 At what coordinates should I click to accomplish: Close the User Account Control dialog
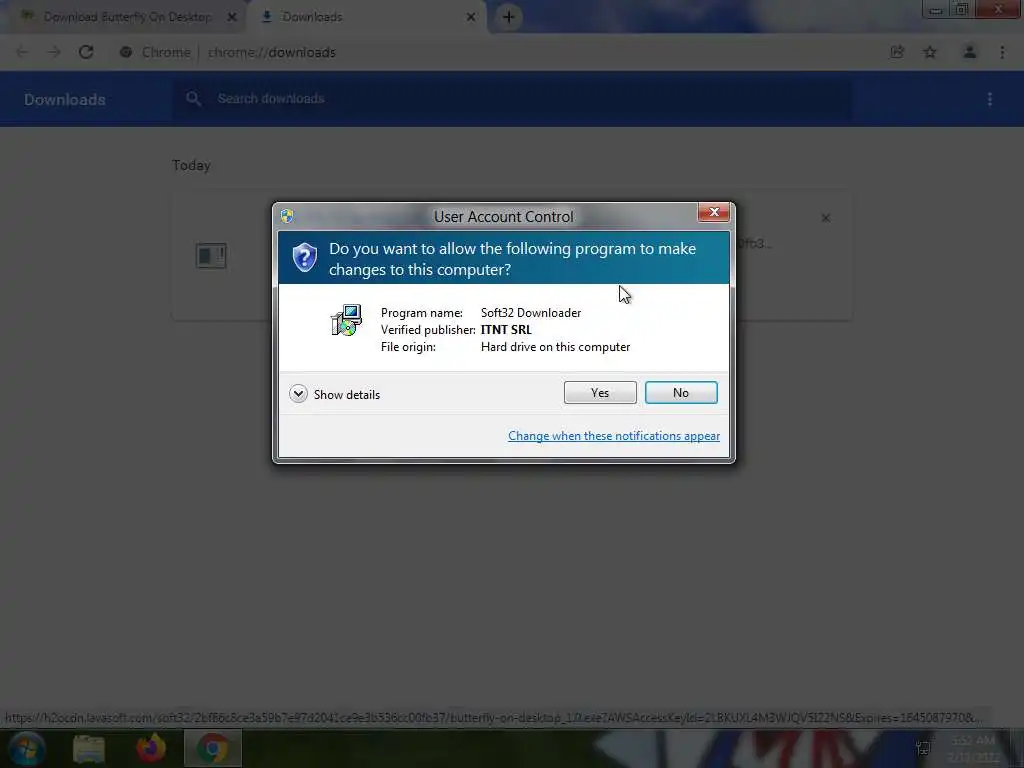(713, 212)
